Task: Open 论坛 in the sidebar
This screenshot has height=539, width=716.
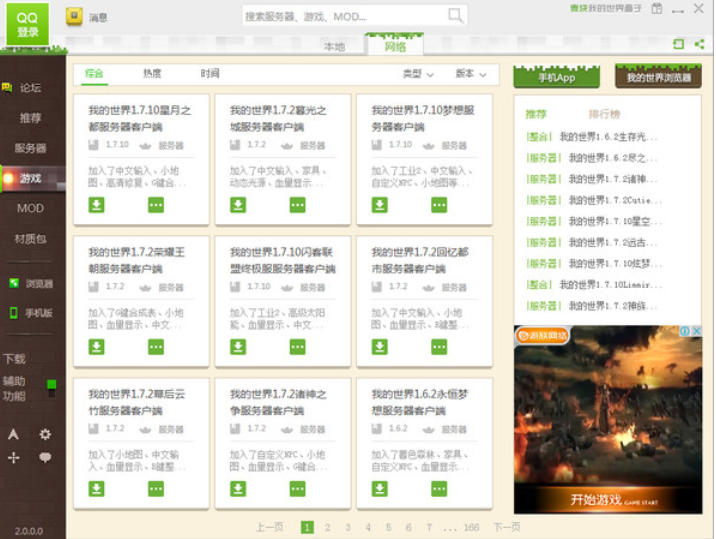Action: (30, 88)
